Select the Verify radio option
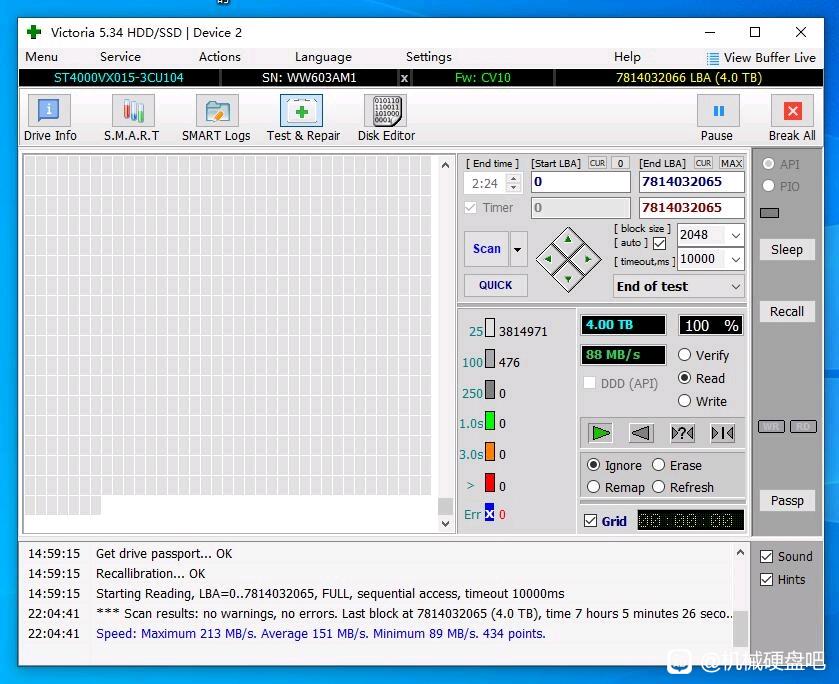The width and height of the screenshot is (839, 684). pyautogui.click(x=684, y=355)
